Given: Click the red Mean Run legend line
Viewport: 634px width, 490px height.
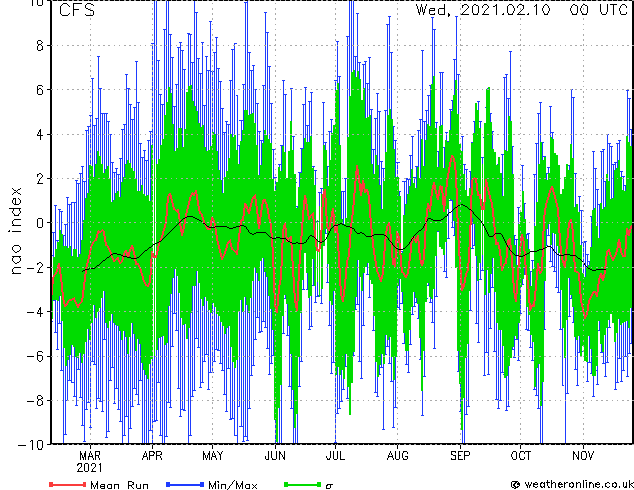Looking at the screenshot, I should coord(68,484).
